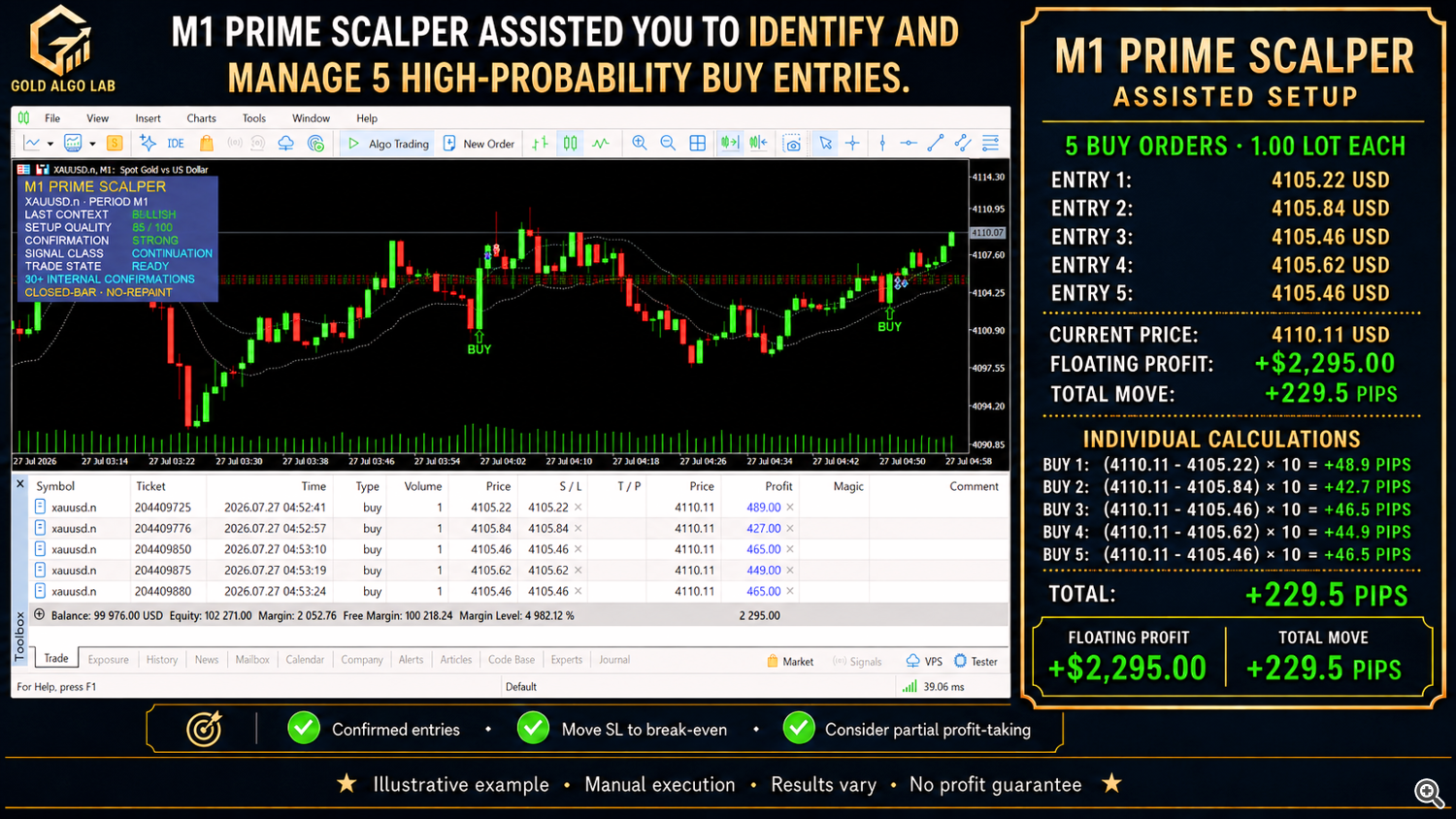The image size is (1456, 819).
Task: Open Market link in toolbox footer
Action: (x=790, y=662)
